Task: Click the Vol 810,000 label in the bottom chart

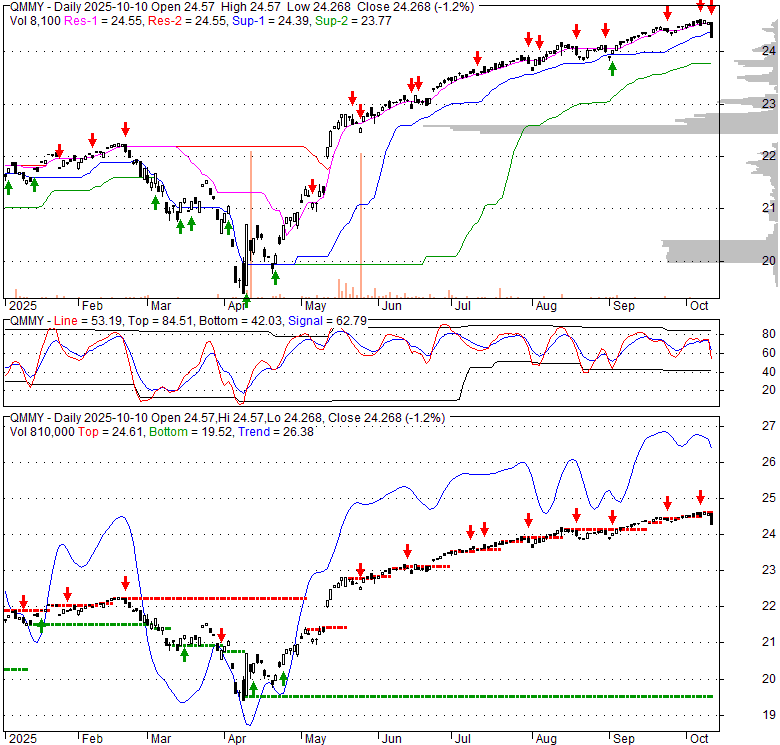Action: click(x=40, y=431)
